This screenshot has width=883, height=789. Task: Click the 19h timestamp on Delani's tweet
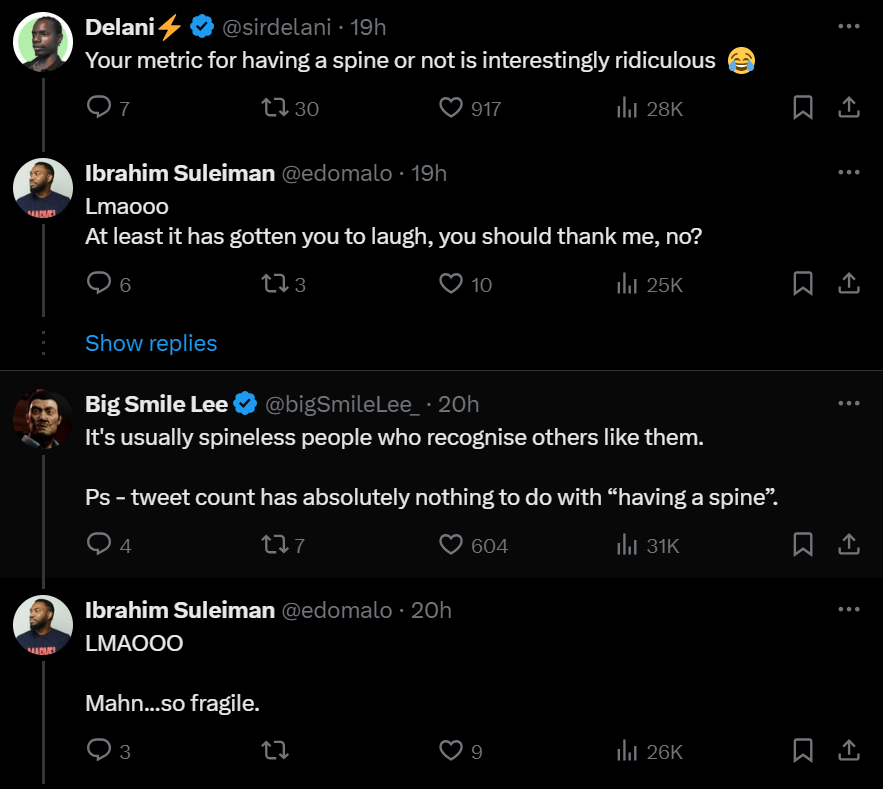click(367, 27)
